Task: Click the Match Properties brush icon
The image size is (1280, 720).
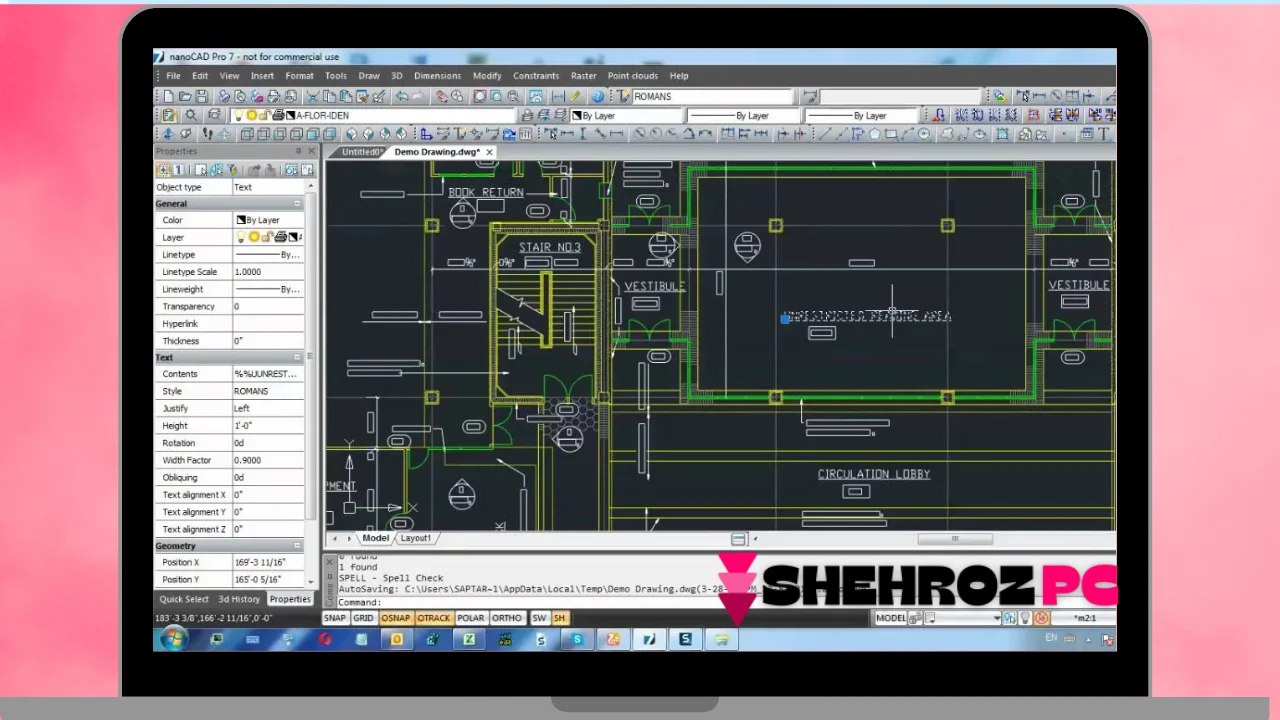Action: (379, 96)
